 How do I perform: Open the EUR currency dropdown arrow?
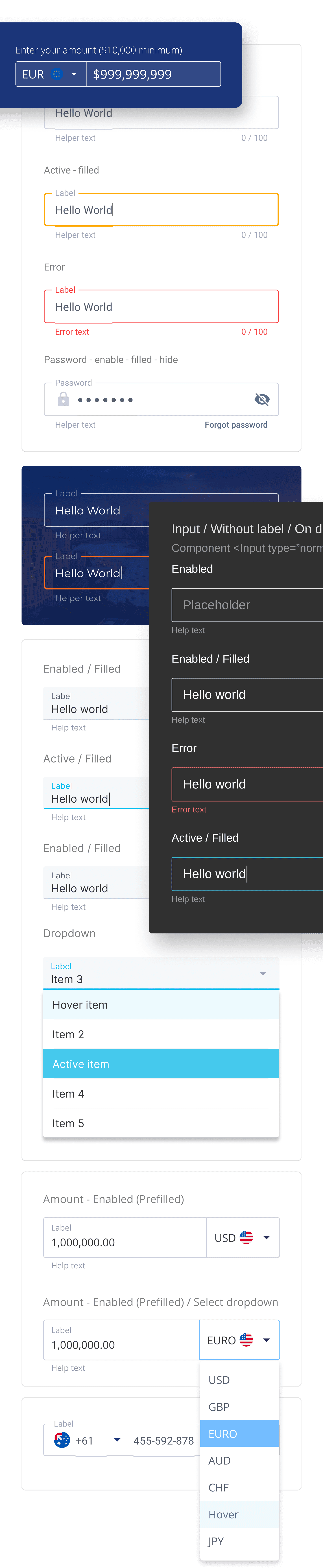click(74, 74)
